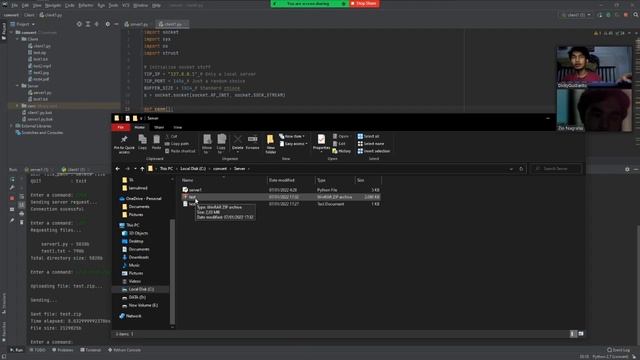The width and height of the screenshot is (640, 360).
Task: Click History in the Open group
Action: [x=341, y=151]
